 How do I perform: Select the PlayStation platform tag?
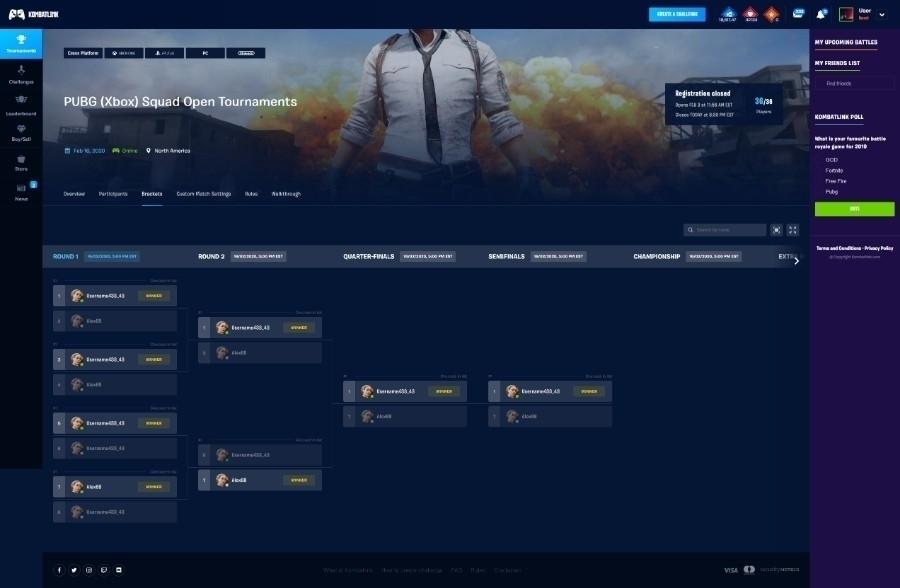click(165, 53)
